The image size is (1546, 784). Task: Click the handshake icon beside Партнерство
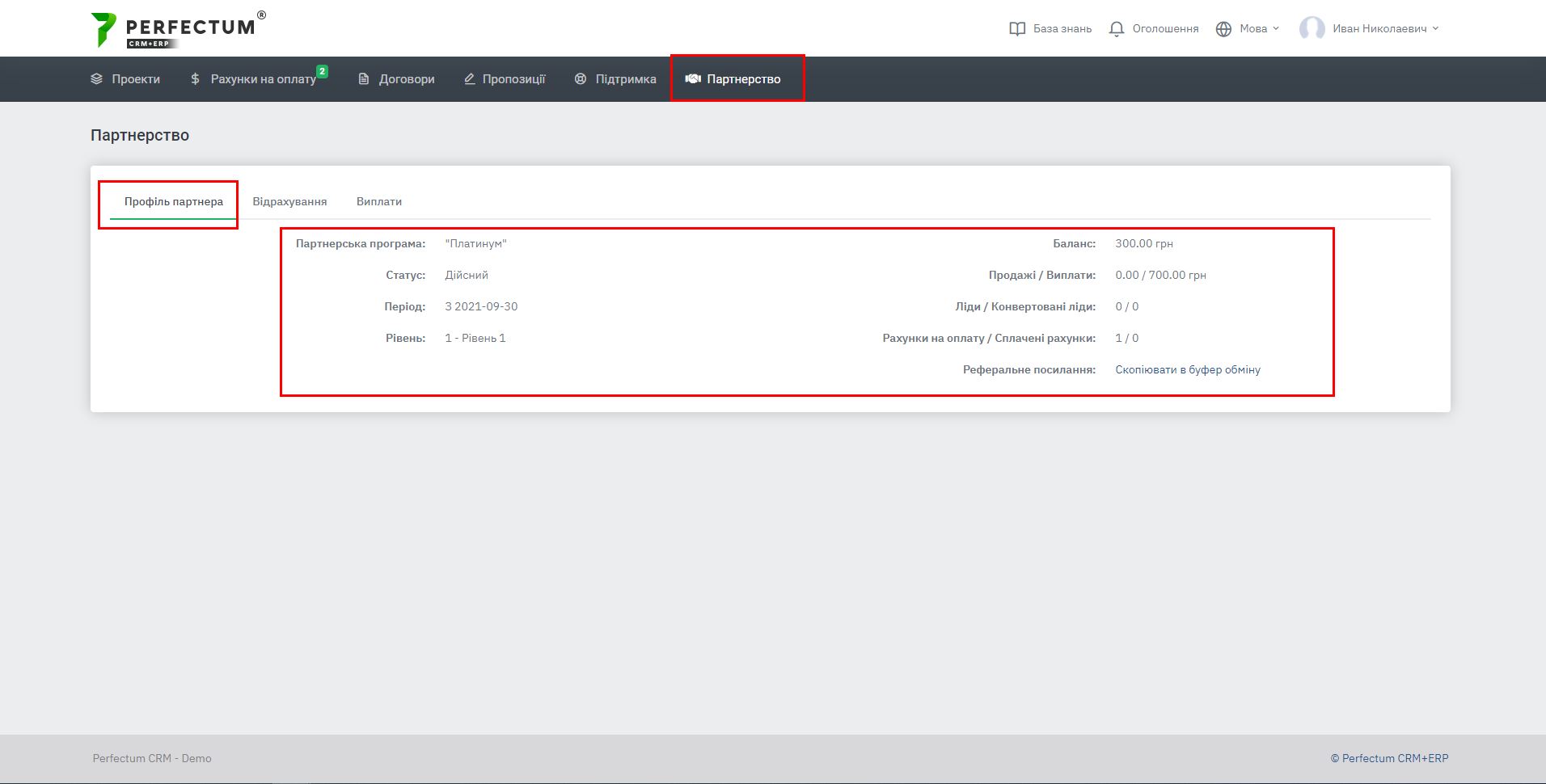[693, 79]
